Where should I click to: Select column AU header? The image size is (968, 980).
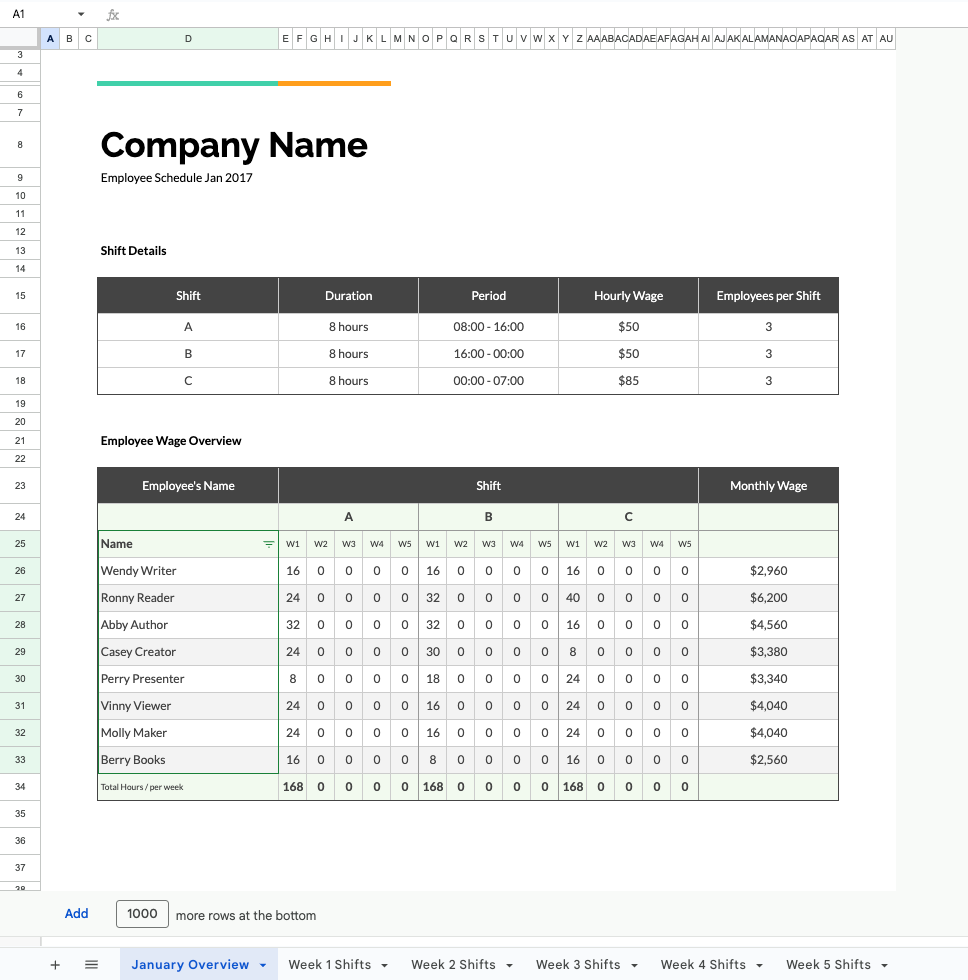[886, 39]
